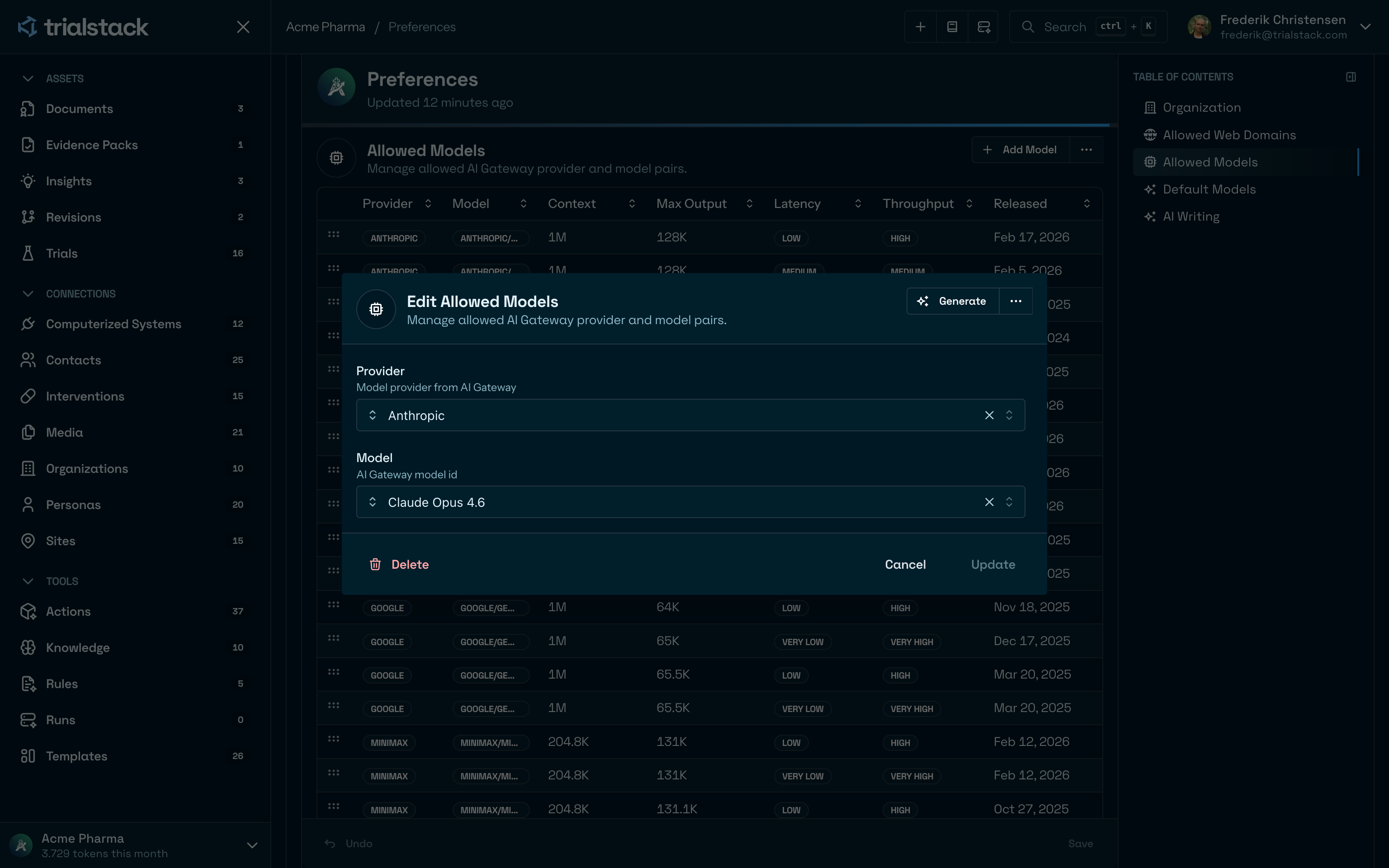Click Frederik Christensen avatar photo
The image size is (1389, 868).
[x=1199, y=27]
